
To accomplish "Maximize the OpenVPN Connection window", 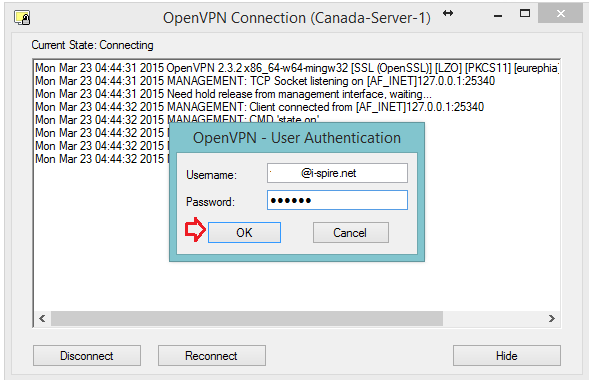I will (525, 14).
